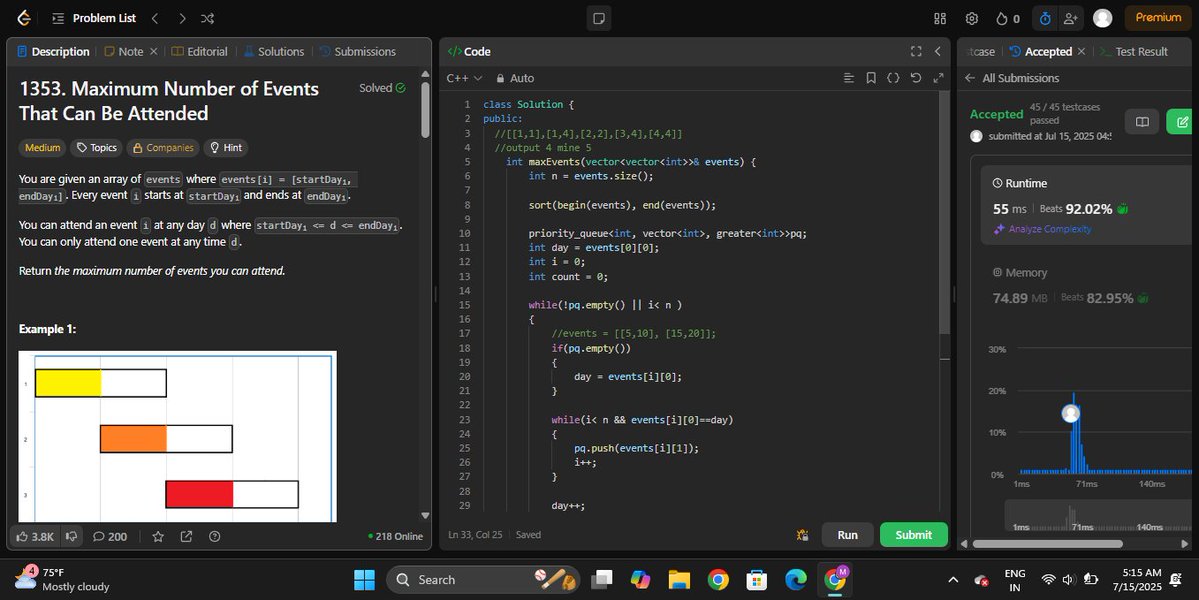Open the profile avatar menu
Viewport: 1199px width, 600px height.
click(x=1102, y=18)
